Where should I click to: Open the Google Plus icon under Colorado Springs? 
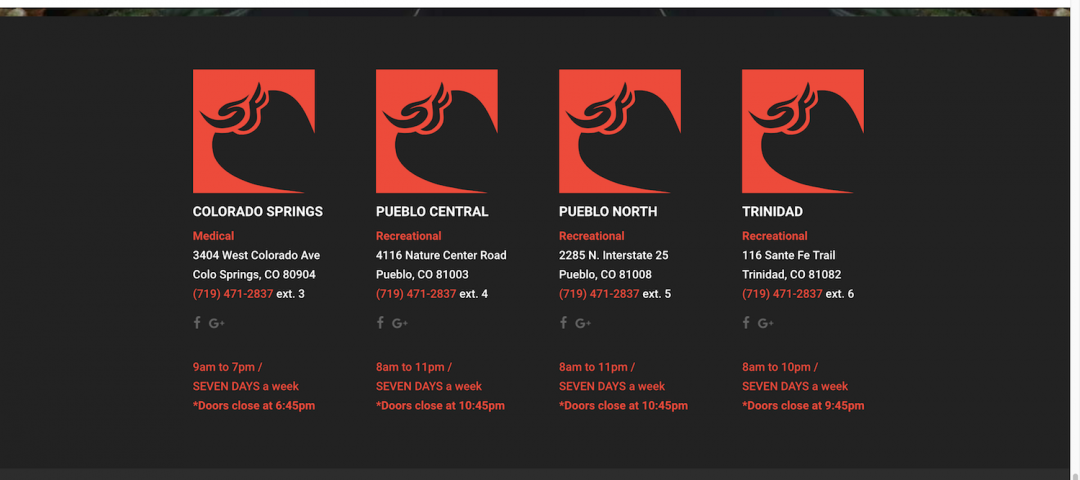[x=217, y=323]
